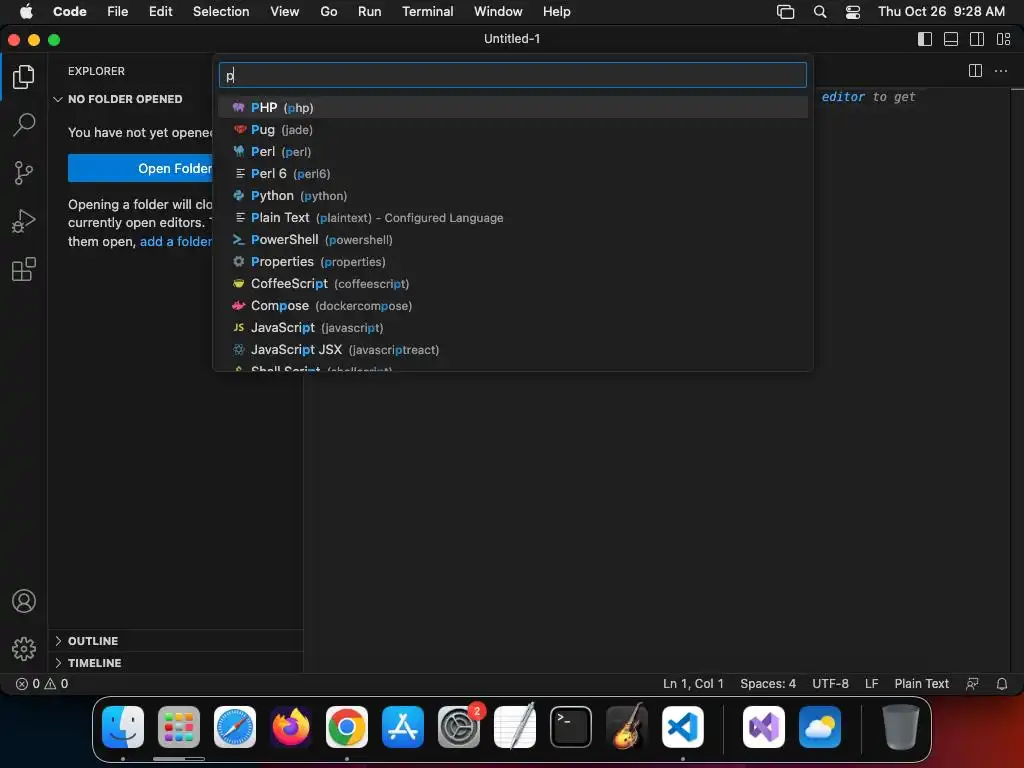Open the File menu
1024x768 pixels.
pos(118,12)
